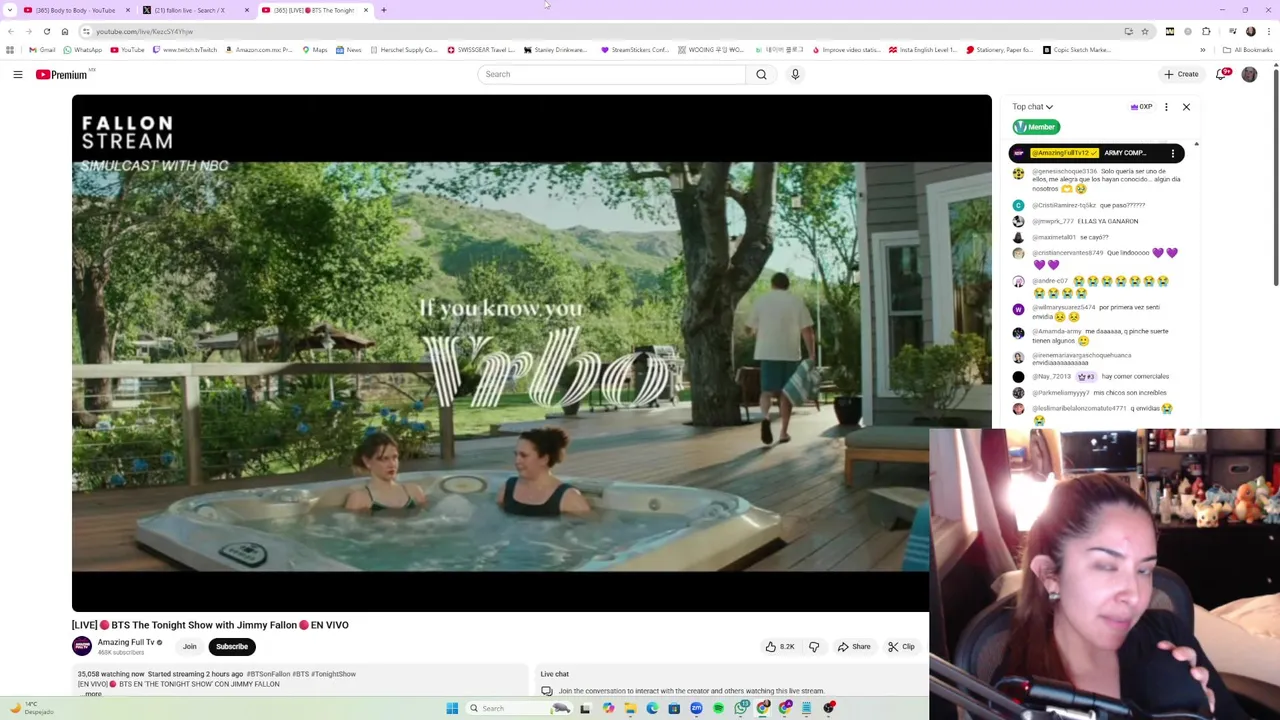Clip the live stream
This screenshot has height=720, width=1280.
[901, 647]
